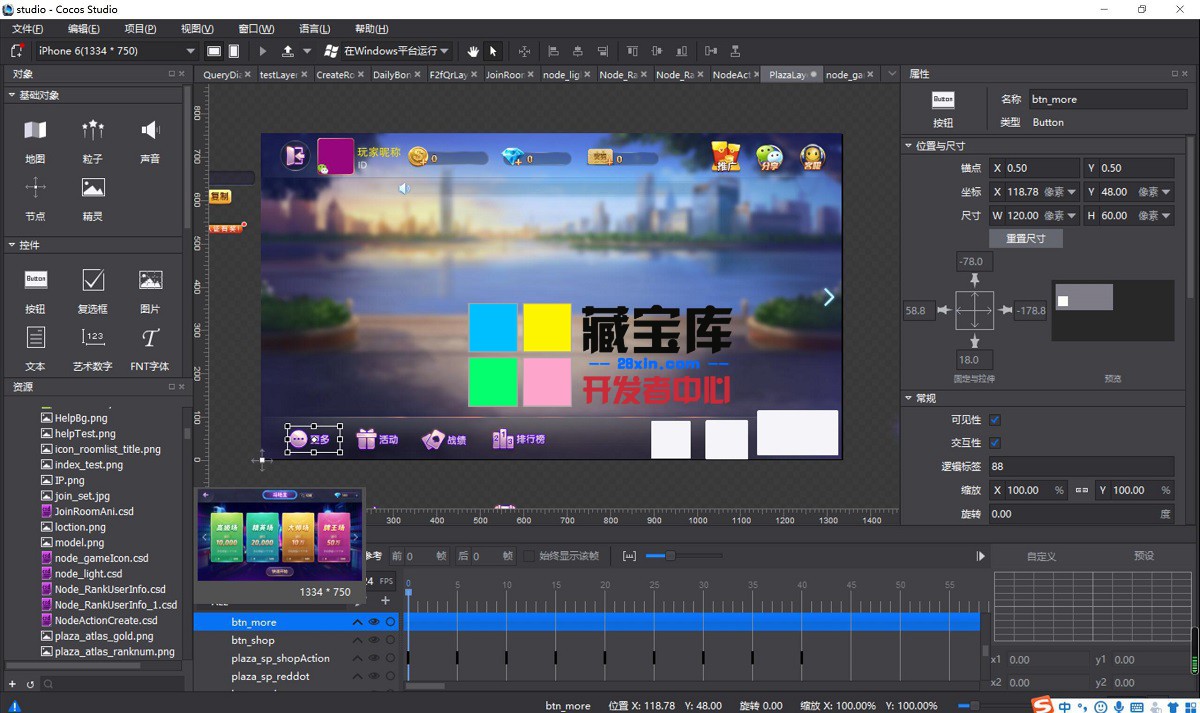The height and width of the screenshot is (713, 1200).
Task: Click the refresh icon in resources panel
Action: [30, 684]
